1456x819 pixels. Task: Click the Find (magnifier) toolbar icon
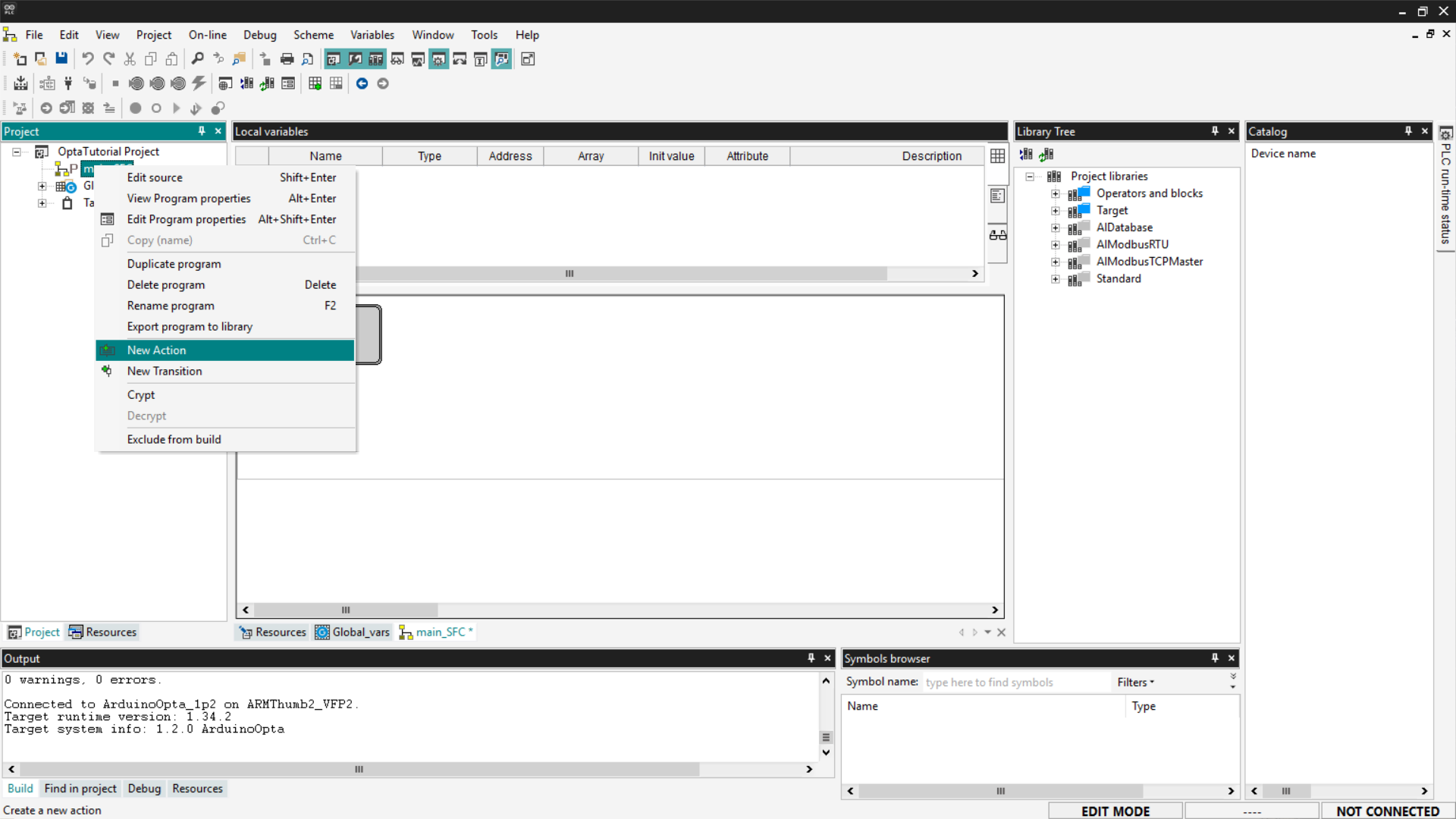[197, 58]
